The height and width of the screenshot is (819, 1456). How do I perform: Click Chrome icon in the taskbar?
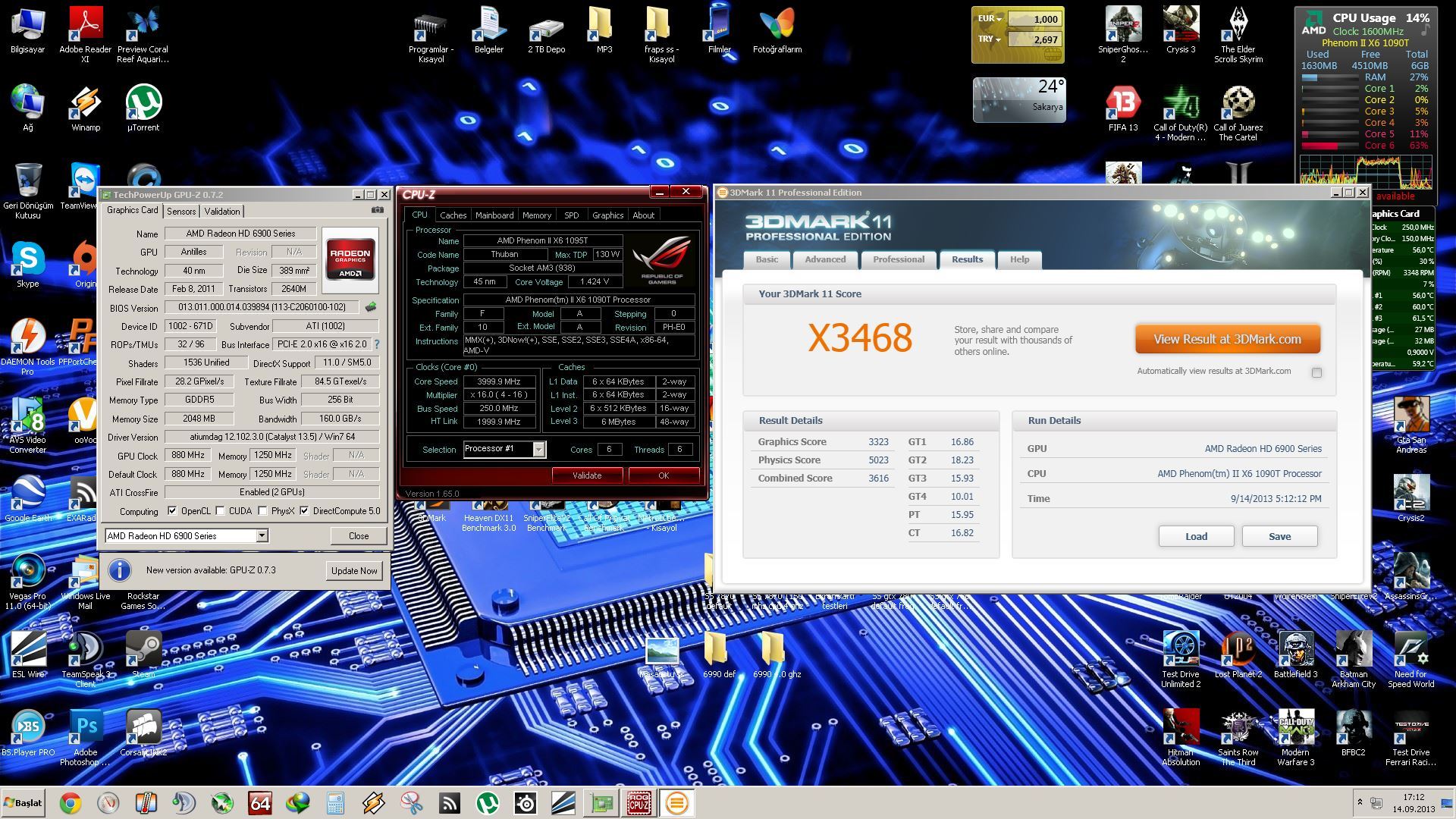tap(70, 802)
